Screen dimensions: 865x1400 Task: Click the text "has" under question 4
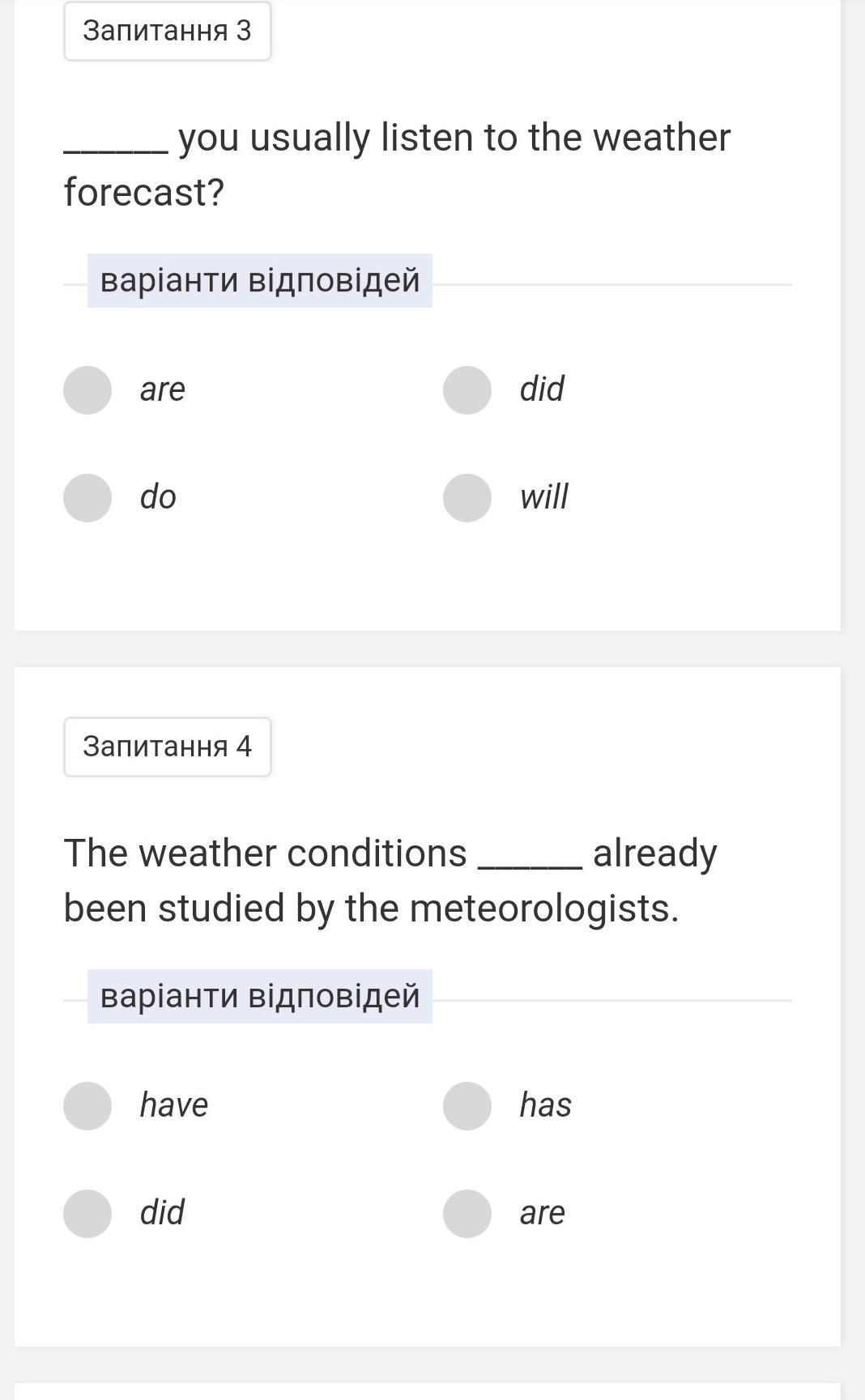point(546,1104)
